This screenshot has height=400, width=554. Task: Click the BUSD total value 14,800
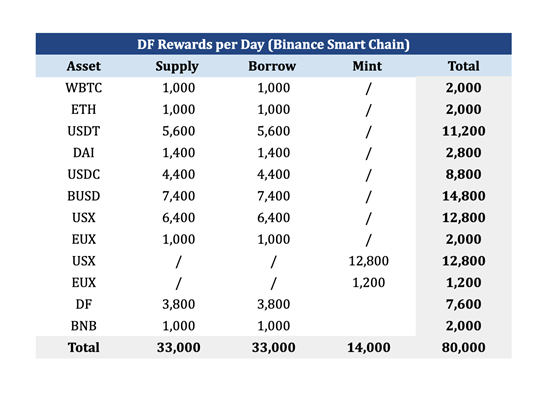click(x=464, y=196)
